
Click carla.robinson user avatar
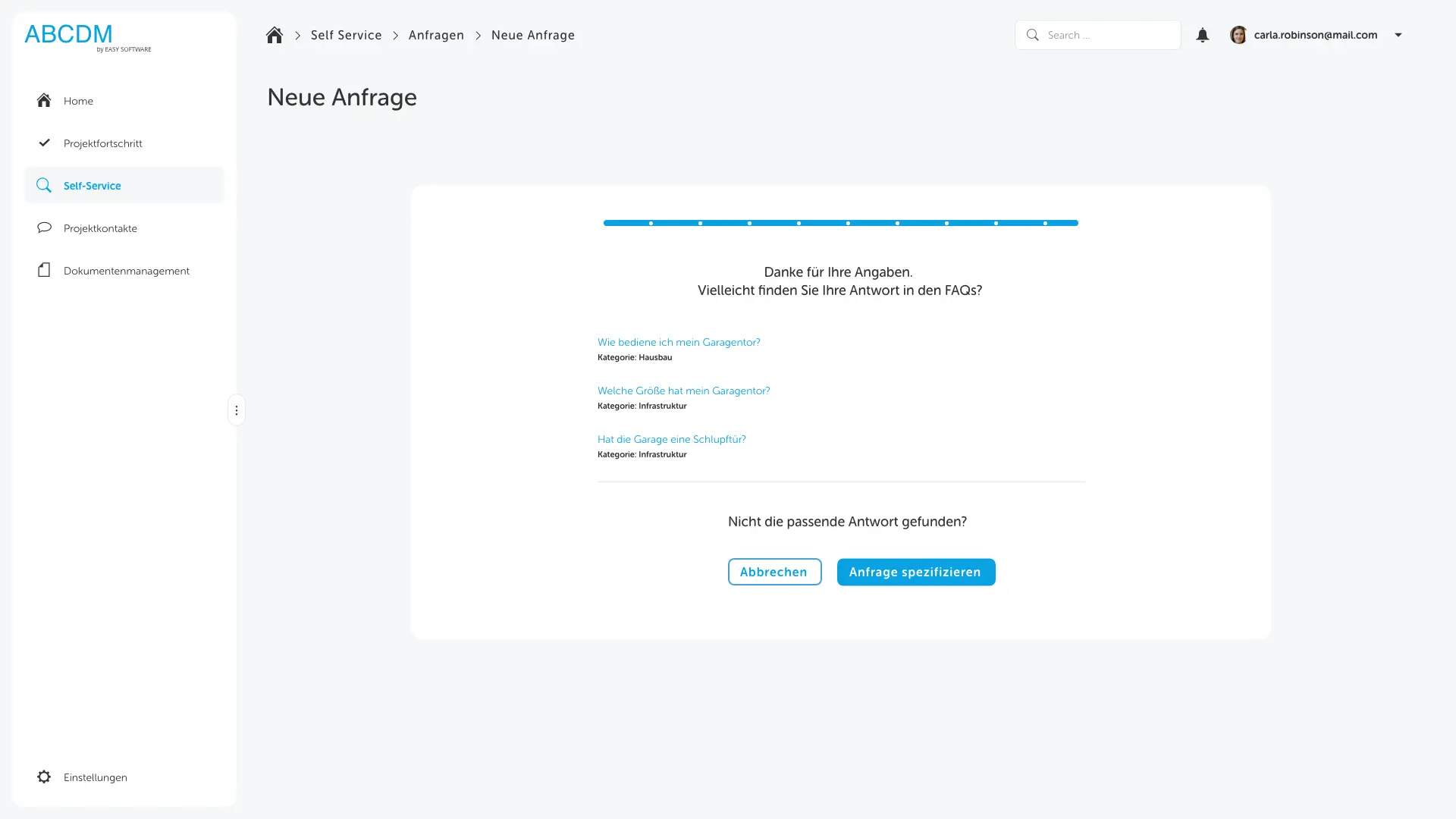(x=1238, y=35)
